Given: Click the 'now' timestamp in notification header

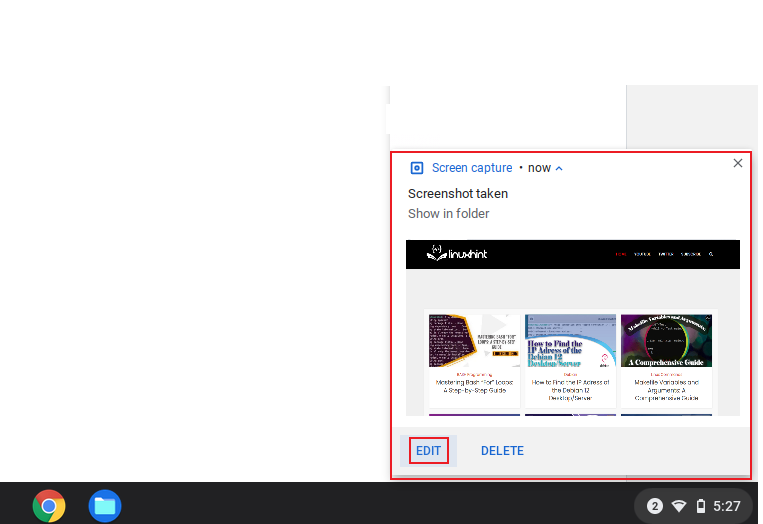Looking at the screenshot, I should point(539,168).
